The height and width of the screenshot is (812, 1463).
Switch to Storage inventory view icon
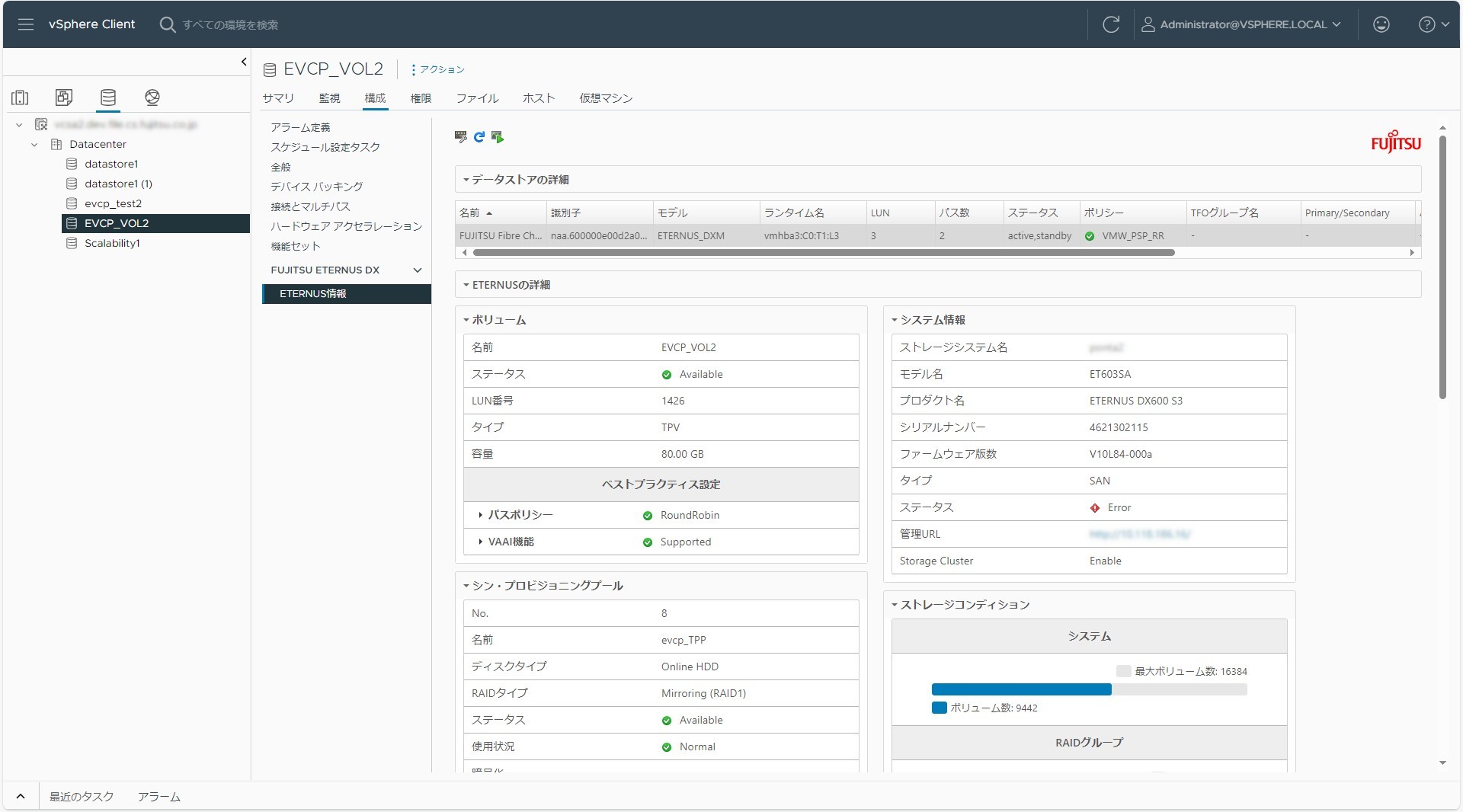coord(108,98)
